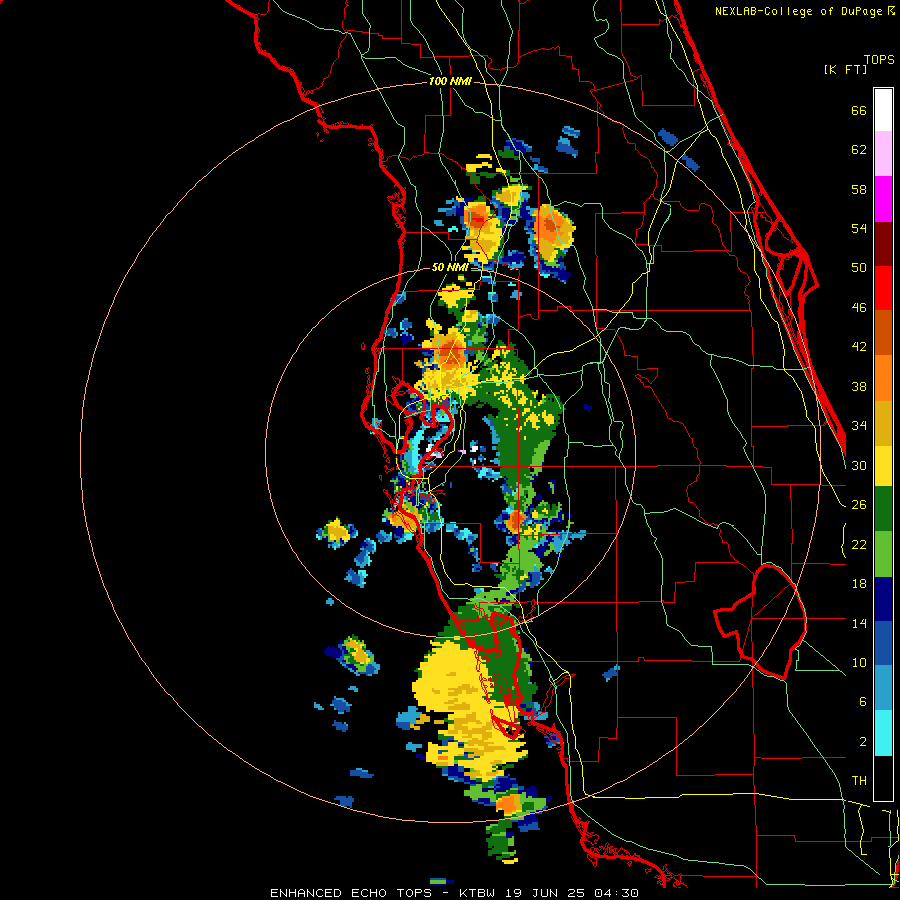Click the legend value 6
Image resolution: width=900 pixels, height=900 pixels.
pos(862,702)
